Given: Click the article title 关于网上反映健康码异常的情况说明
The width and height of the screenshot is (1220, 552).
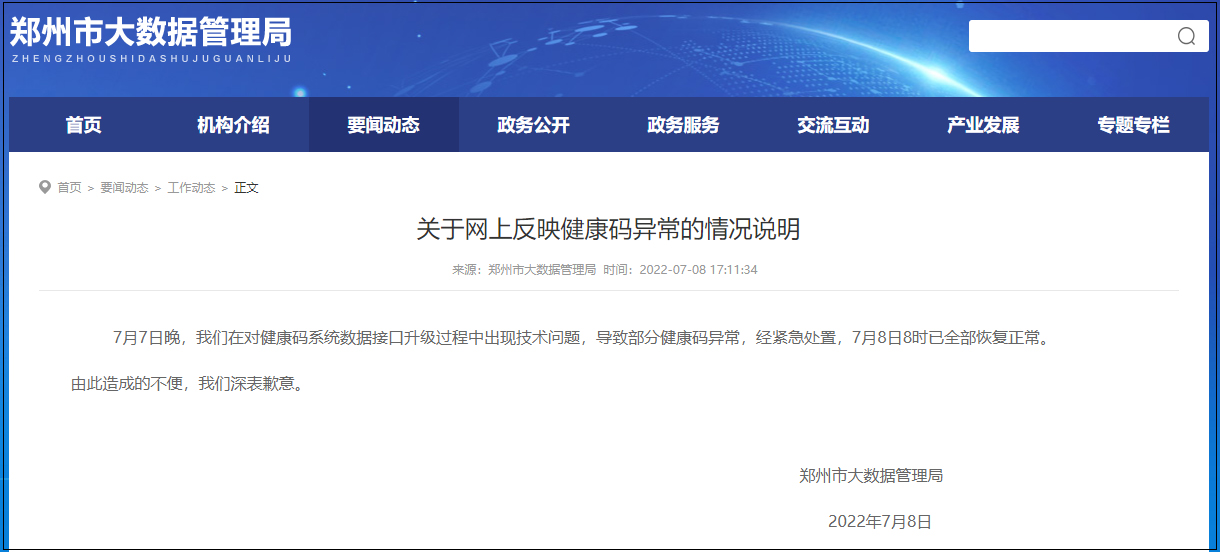Looking at the screenshot, I should pos(608,229).
